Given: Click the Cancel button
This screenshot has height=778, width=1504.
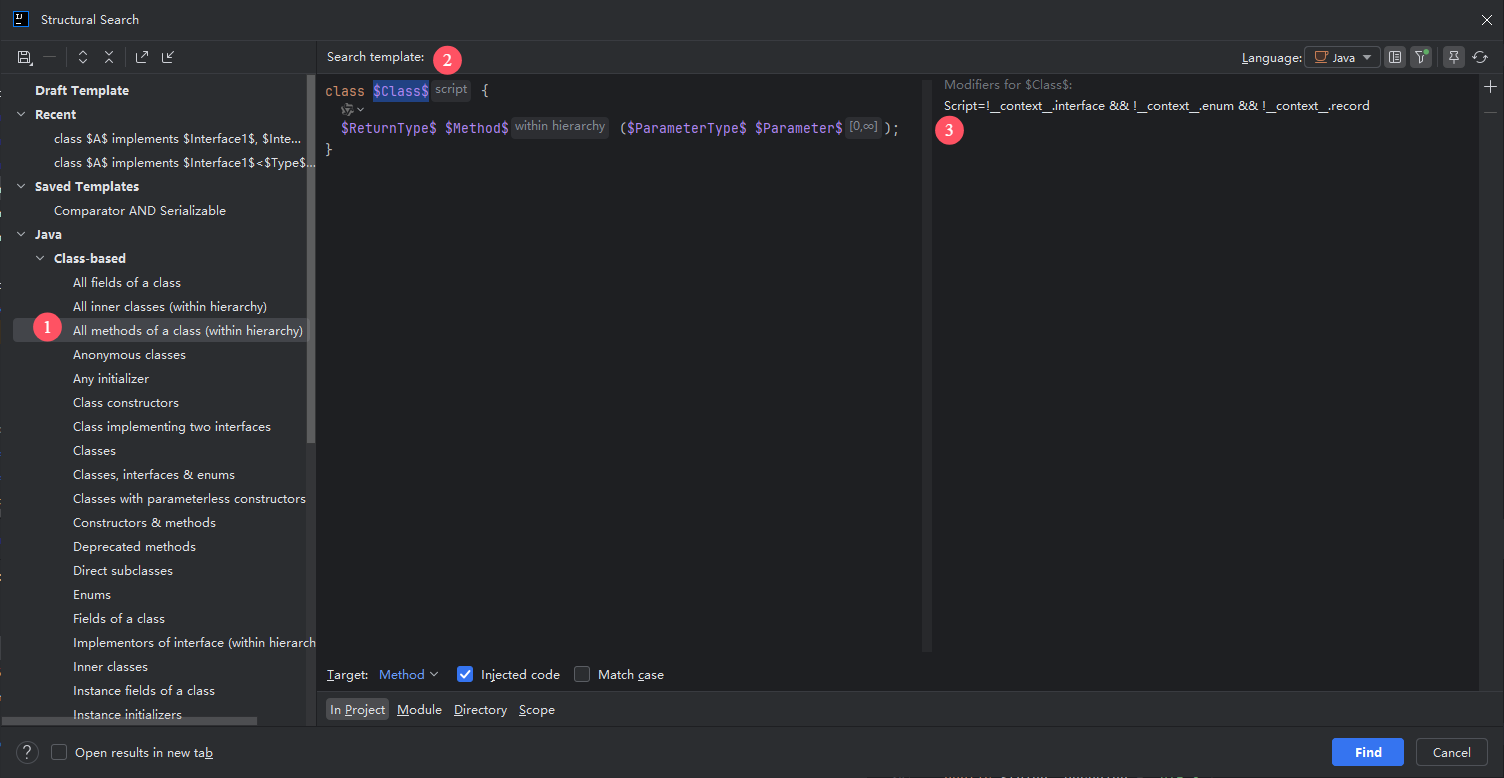Looking at the screenshot, I should (x=1451, y=752).
